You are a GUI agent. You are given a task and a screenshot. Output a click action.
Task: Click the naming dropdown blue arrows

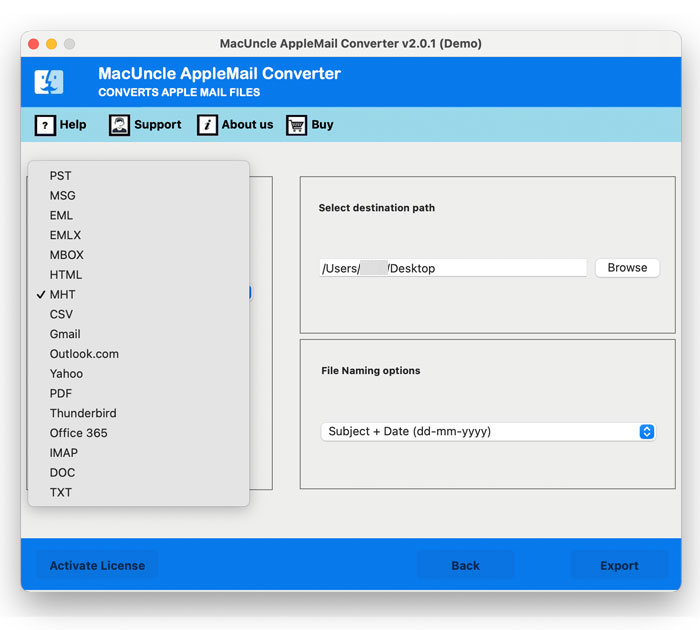coord(646,432)
